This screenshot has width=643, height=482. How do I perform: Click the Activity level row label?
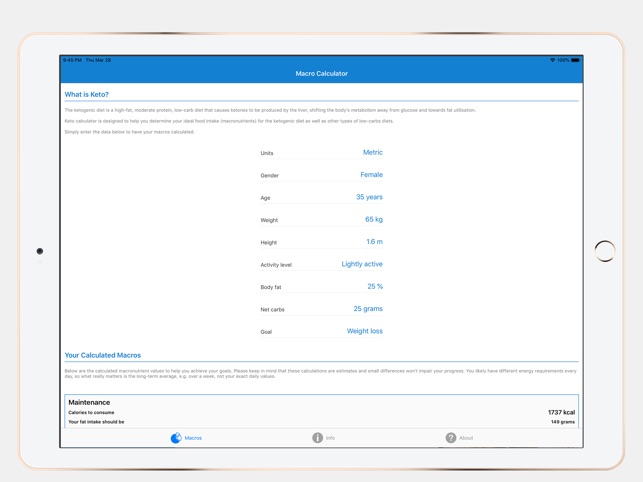[x=276, y=265]
